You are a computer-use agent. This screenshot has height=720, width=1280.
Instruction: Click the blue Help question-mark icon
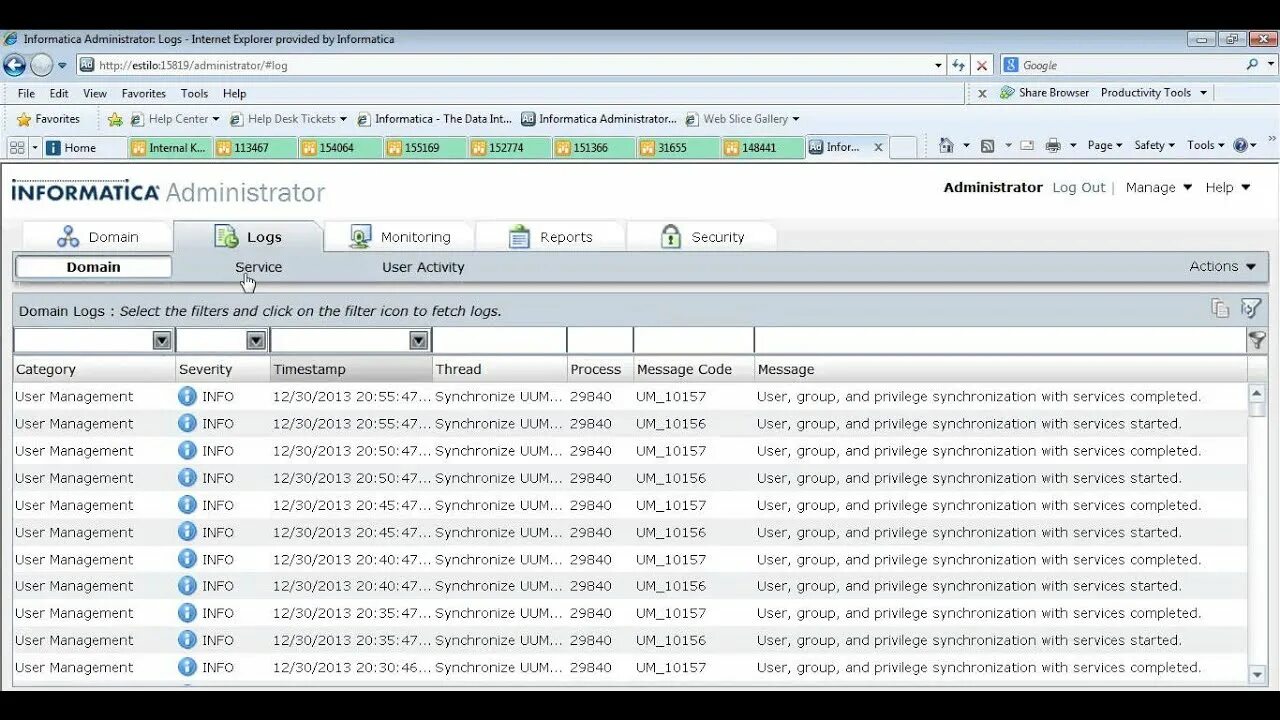(x=1240, y=146)
